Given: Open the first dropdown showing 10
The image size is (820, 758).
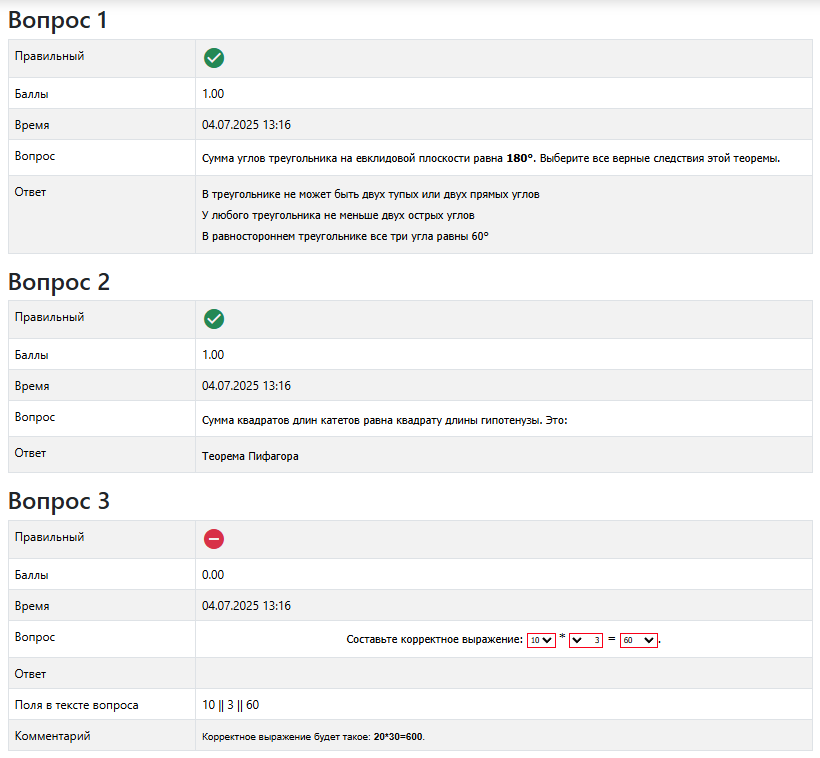Looking at the screenshot, I should pyautogui.click(x=541, y=640).
